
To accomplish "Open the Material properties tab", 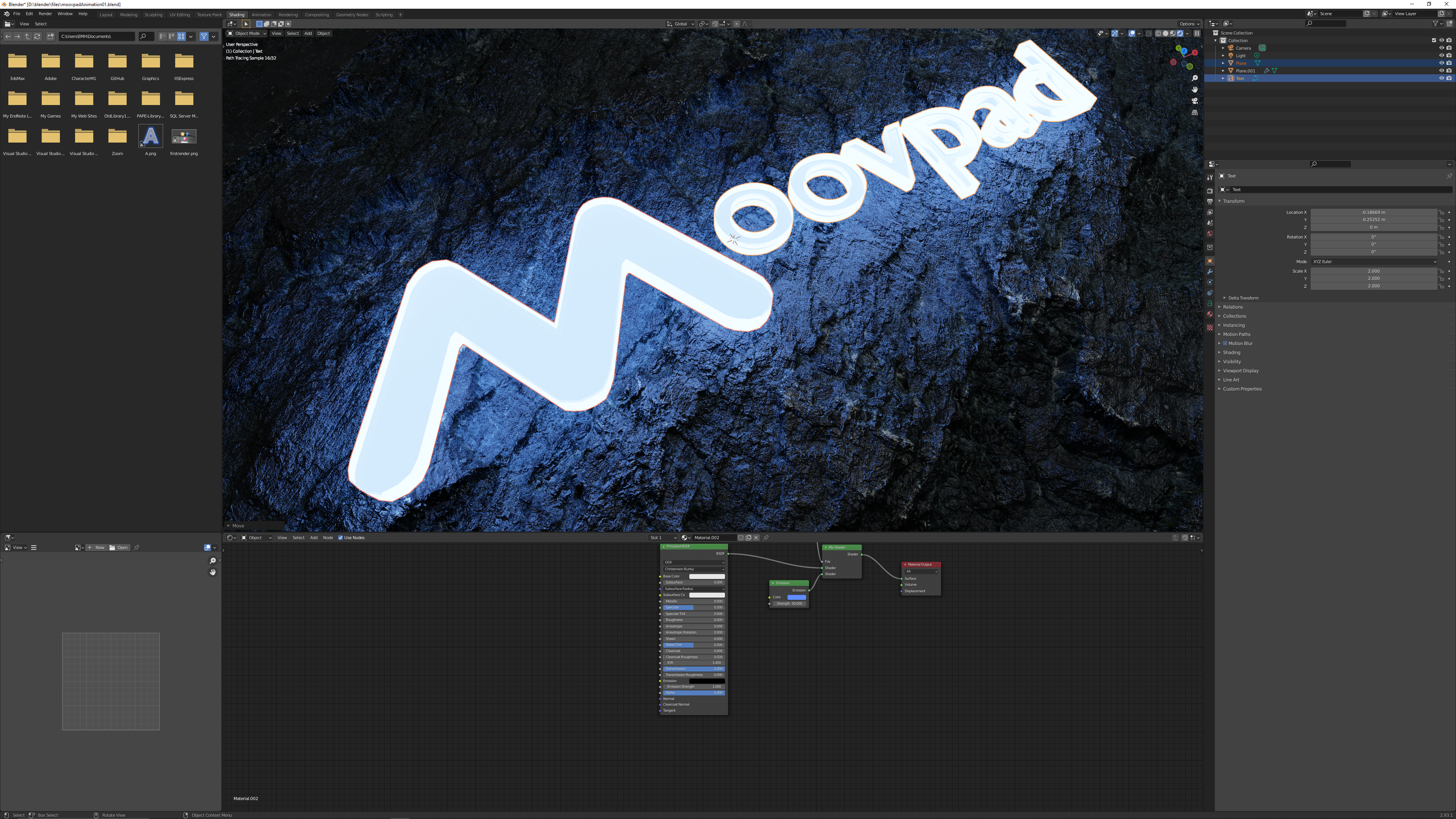I will point(1210,315).
